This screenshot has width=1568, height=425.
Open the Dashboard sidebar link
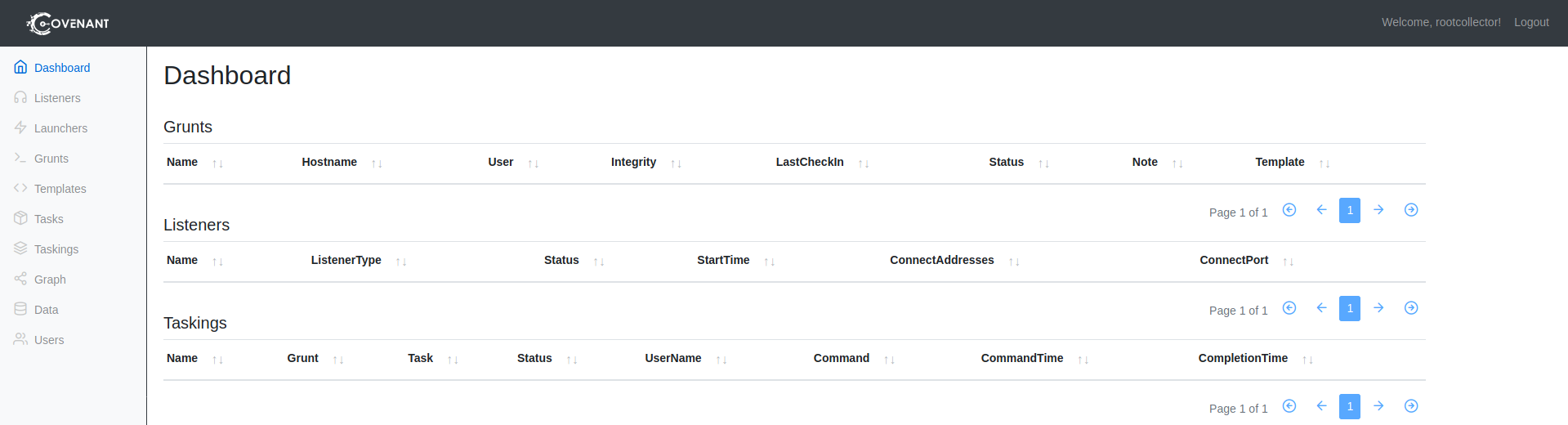coord(52,68)
